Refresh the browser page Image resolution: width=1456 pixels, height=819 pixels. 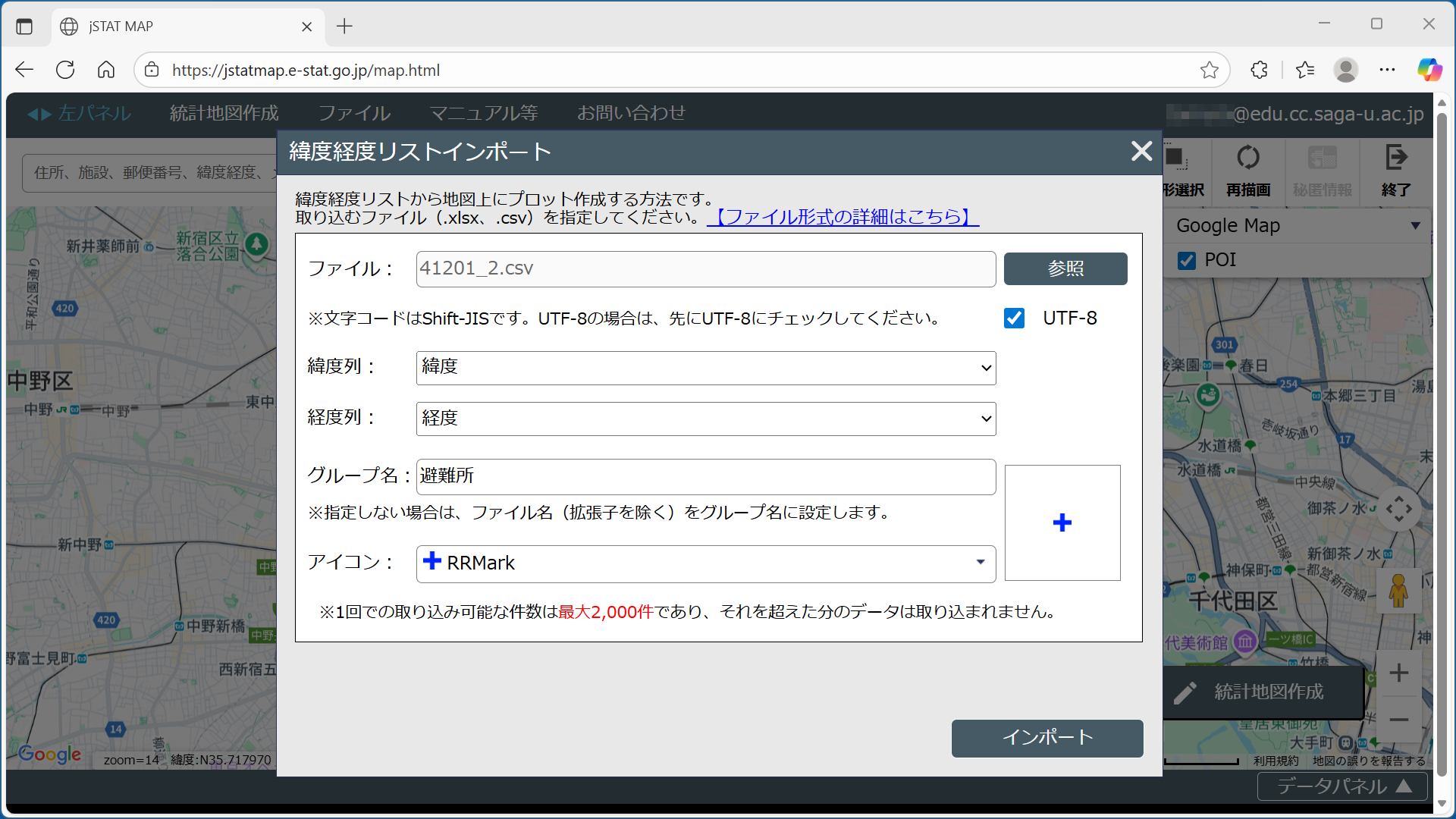click(65, 70)
